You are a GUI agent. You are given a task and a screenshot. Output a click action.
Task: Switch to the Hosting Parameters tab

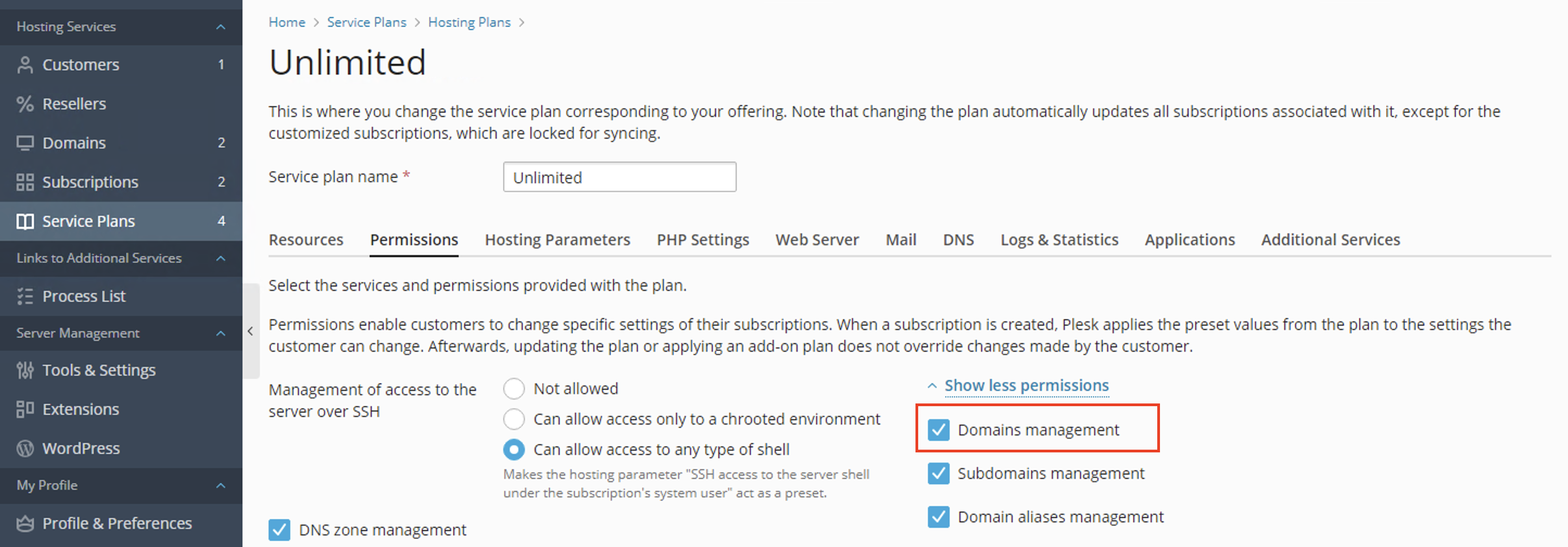[557, 240]
